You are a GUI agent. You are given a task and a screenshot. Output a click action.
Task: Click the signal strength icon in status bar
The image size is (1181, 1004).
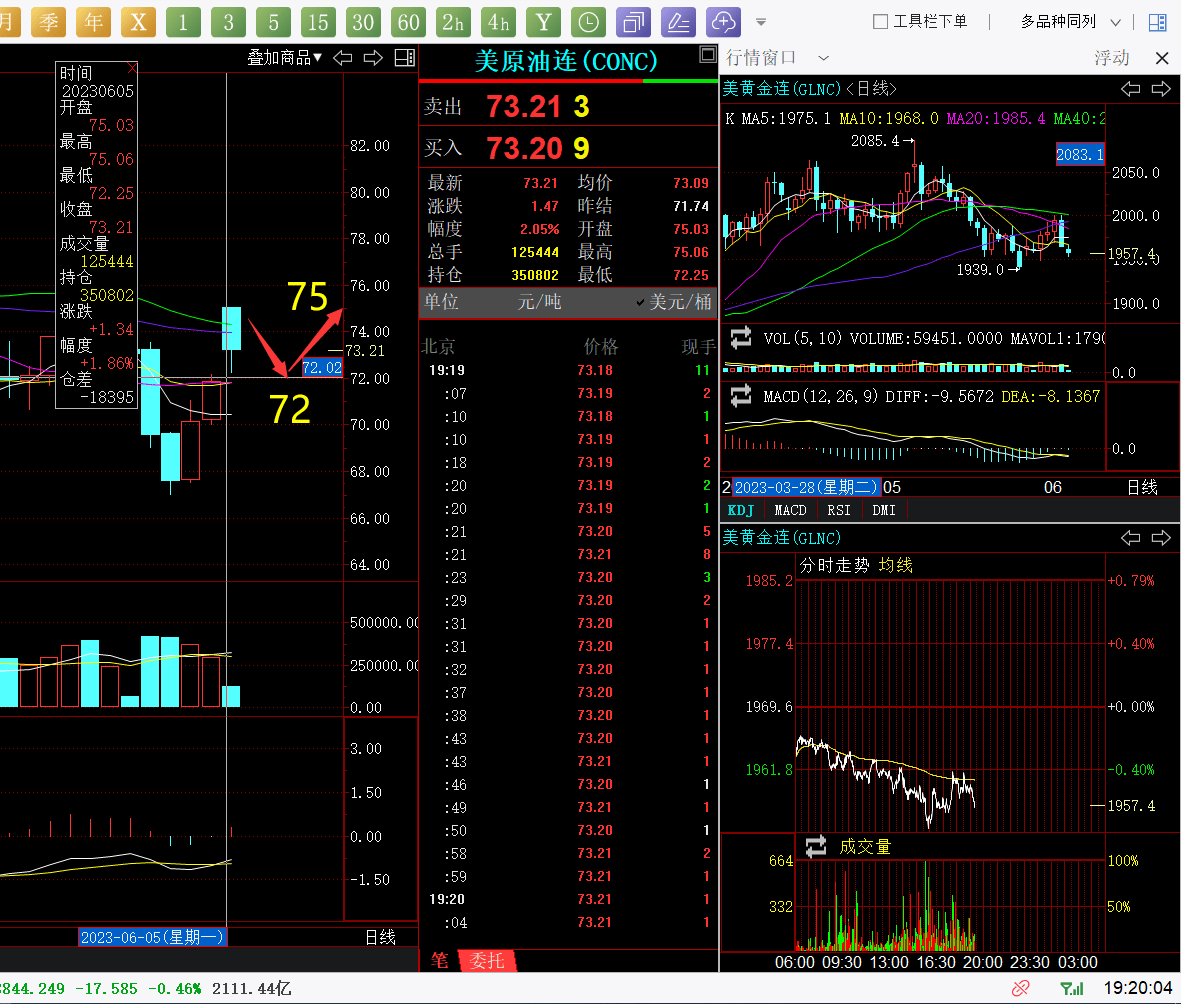point(1071,988)
